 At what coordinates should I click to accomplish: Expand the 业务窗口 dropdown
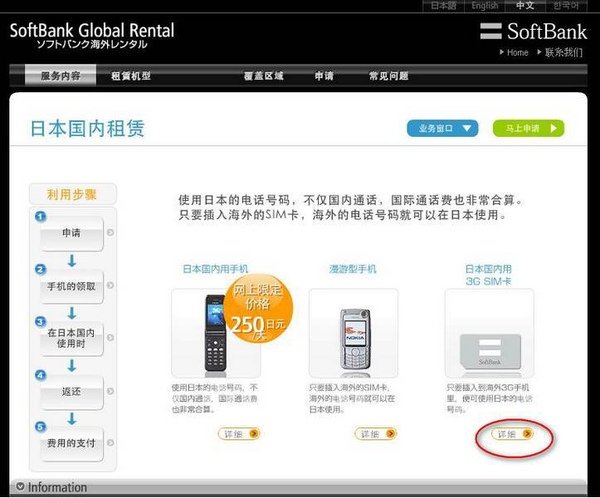tap(442, 128)
